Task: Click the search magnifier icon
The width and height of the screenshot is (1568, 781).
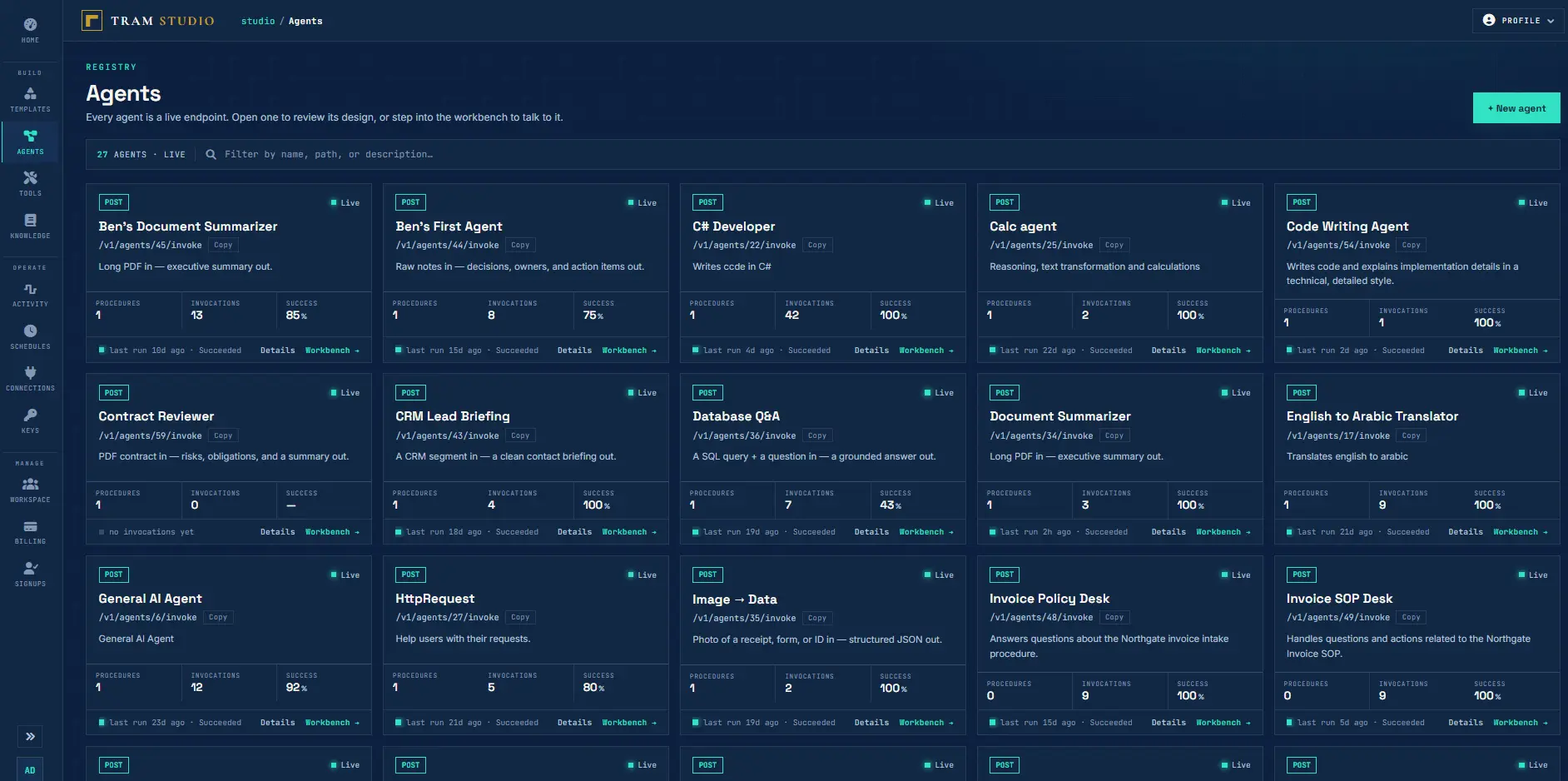Action: pos(211,154)
